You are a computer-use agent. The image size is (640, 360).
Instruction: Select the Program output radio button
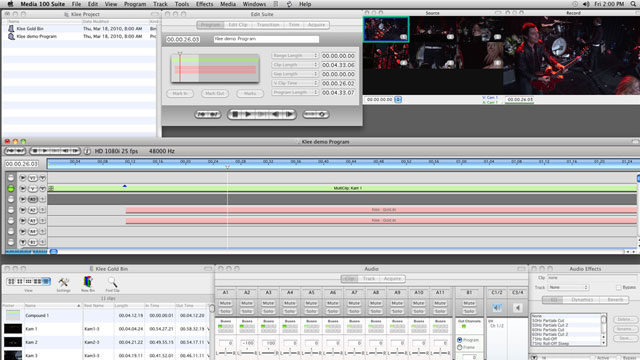[x=460, y=340]
